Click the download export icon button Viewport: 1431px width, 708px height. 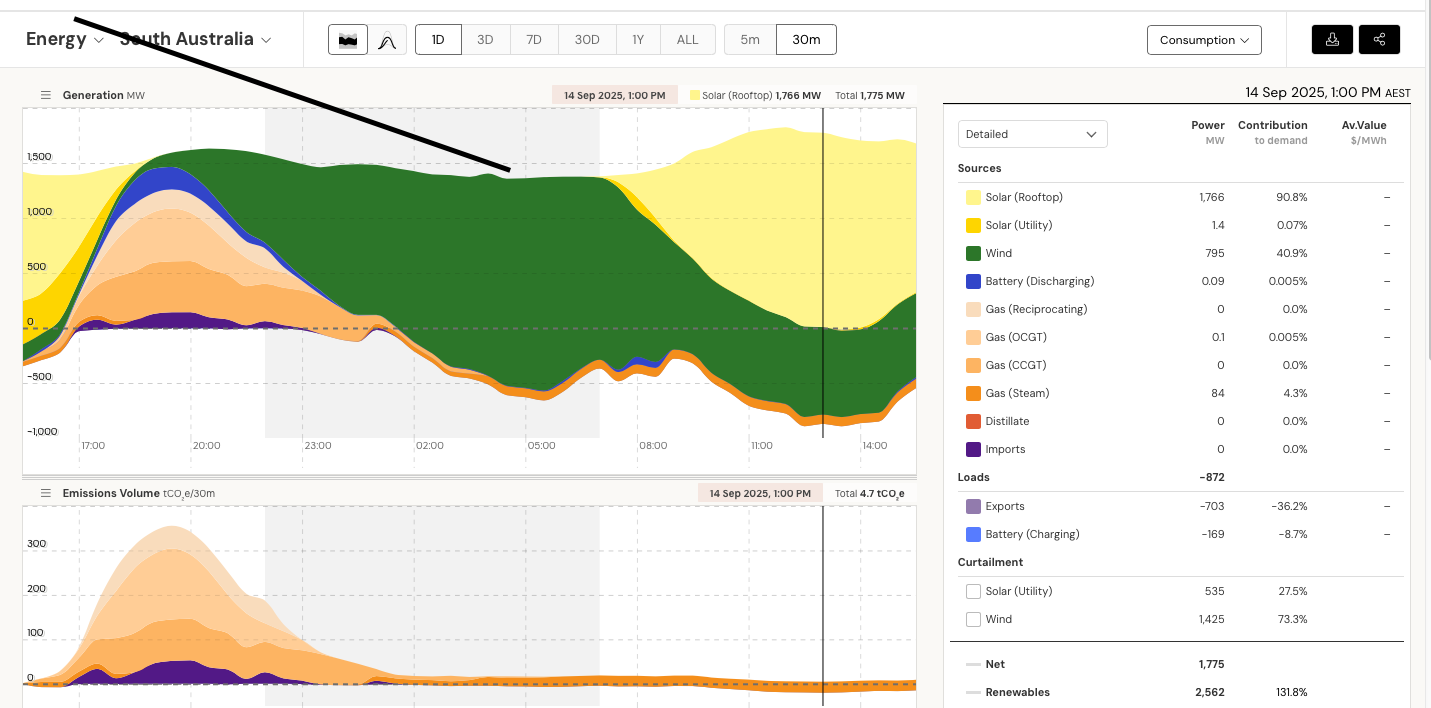[x=1332, y=40]
